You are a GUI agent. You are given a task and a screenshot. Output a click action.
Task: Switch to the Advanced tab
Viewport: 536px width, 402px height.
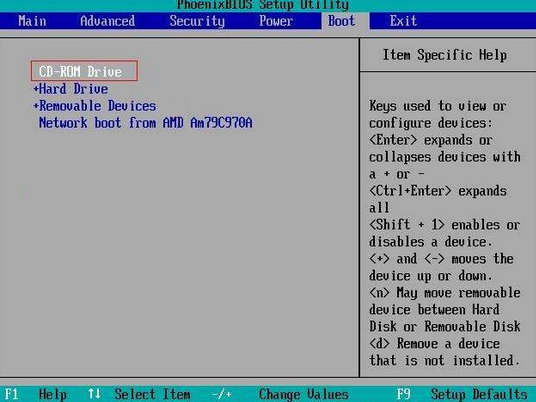108,21
